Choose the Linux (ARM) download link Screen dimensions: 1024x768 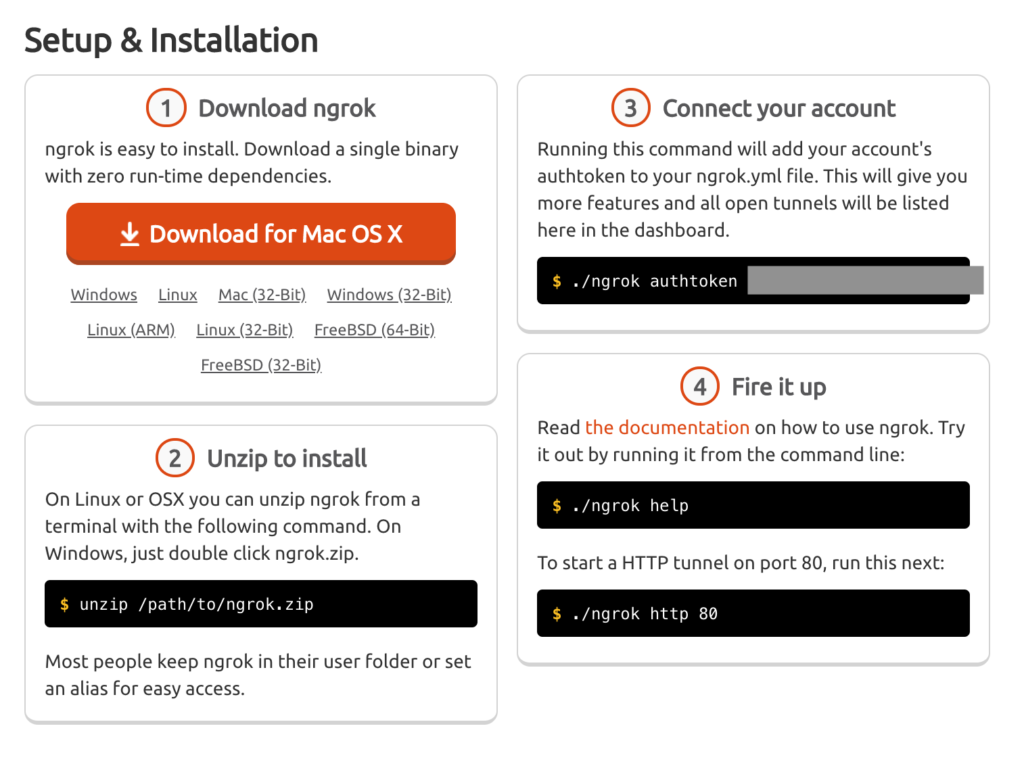[x=131, y=330]
